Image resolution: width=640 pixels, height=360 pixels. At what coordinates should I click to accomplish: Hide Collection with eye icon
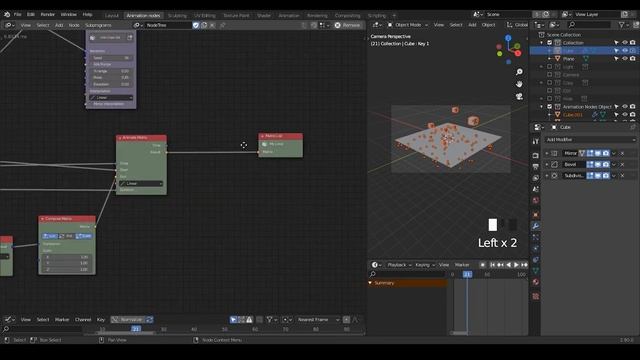(624, 42)
